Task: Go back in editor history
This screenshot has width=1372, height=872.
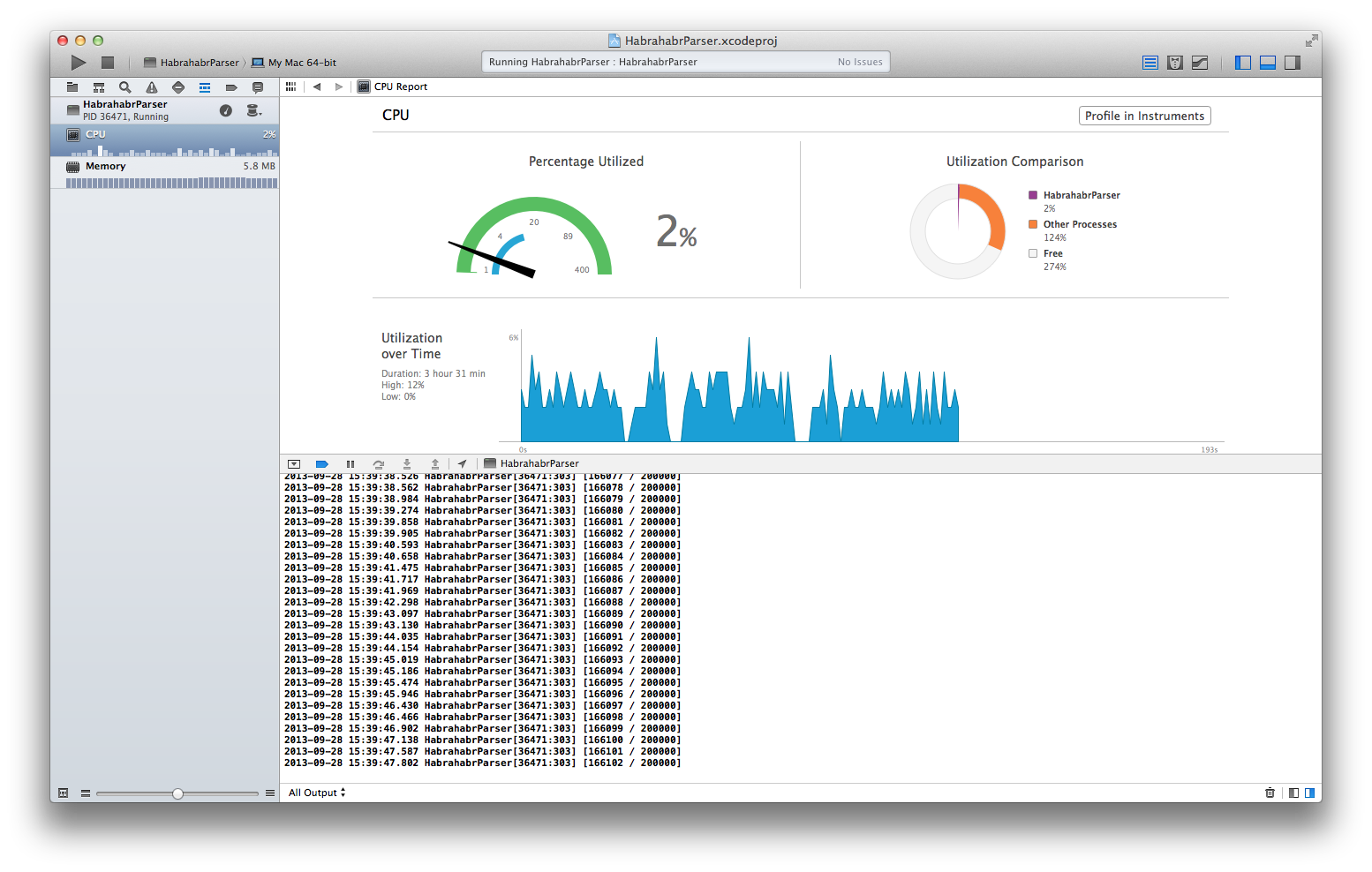Action: pos(317,86)
